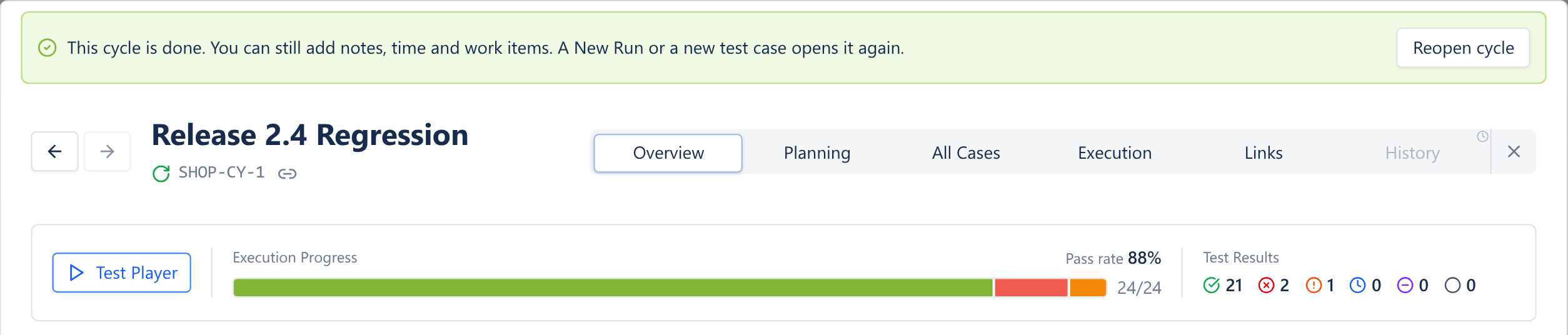Launch the Test Player
Image resolution: width=1568 pixels, height=335 pixels.
[122, 272]
